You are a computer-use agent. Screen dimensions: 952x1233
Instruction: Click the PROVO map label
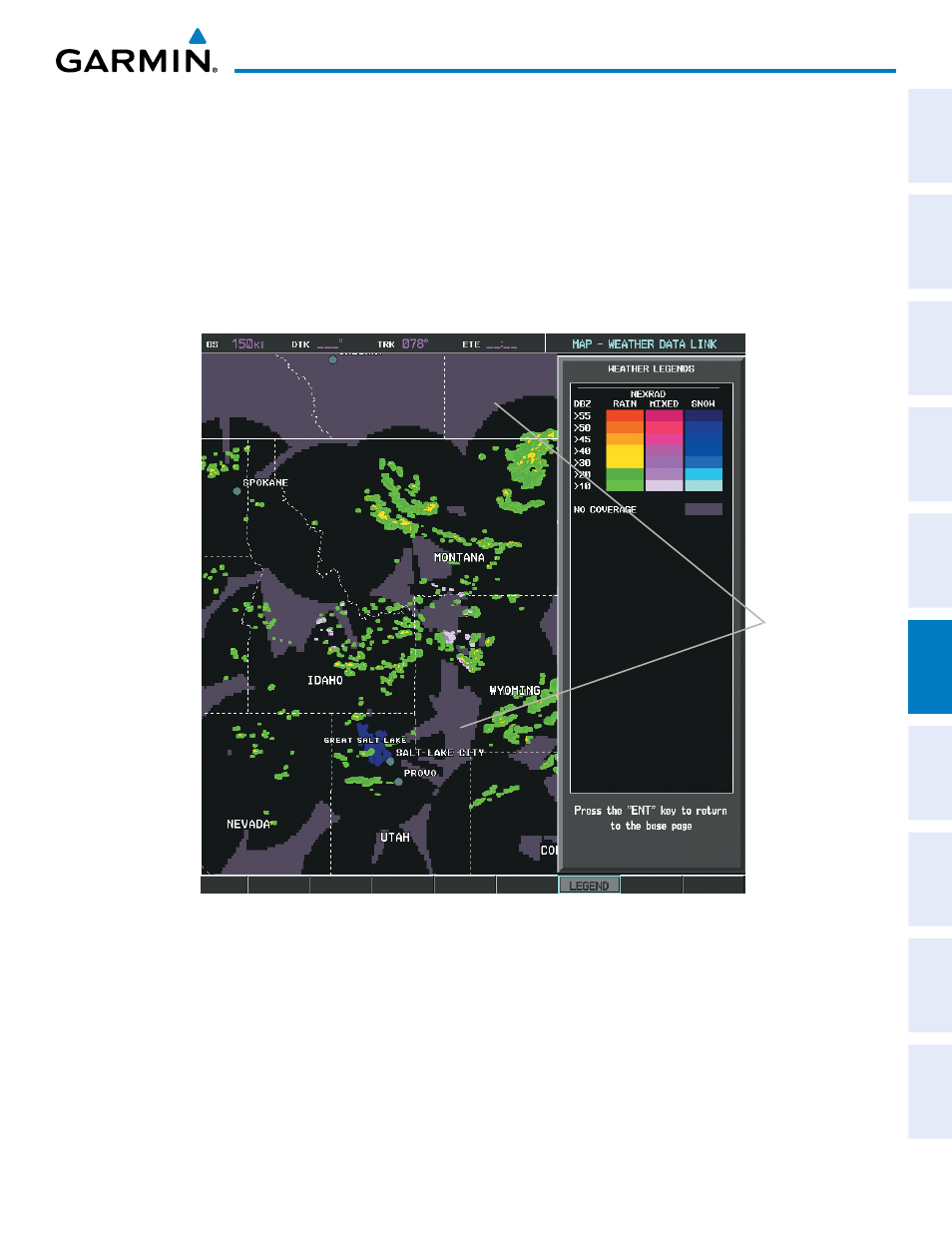click(x=420, y=773)
